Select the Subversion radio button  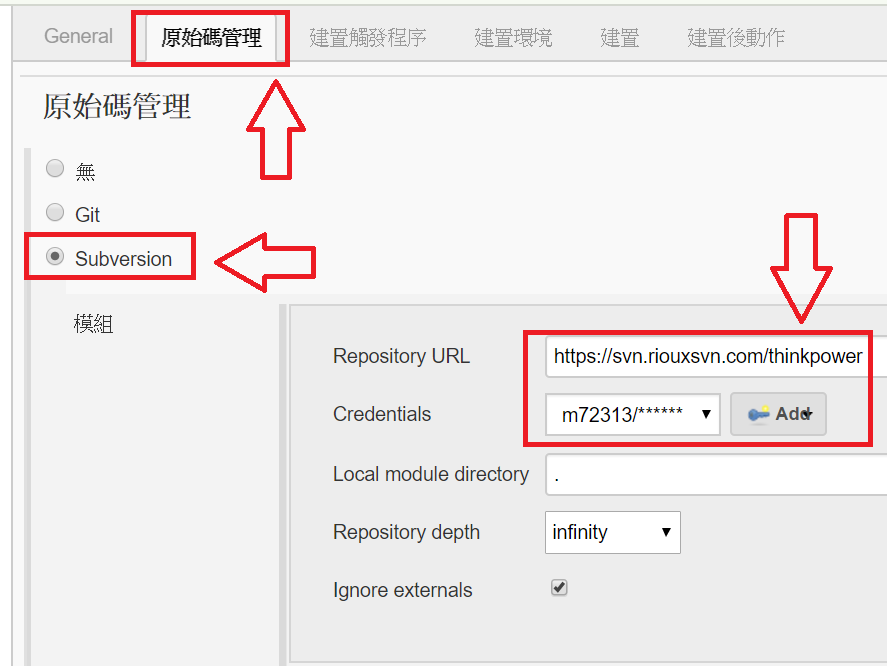click(55, 257)
